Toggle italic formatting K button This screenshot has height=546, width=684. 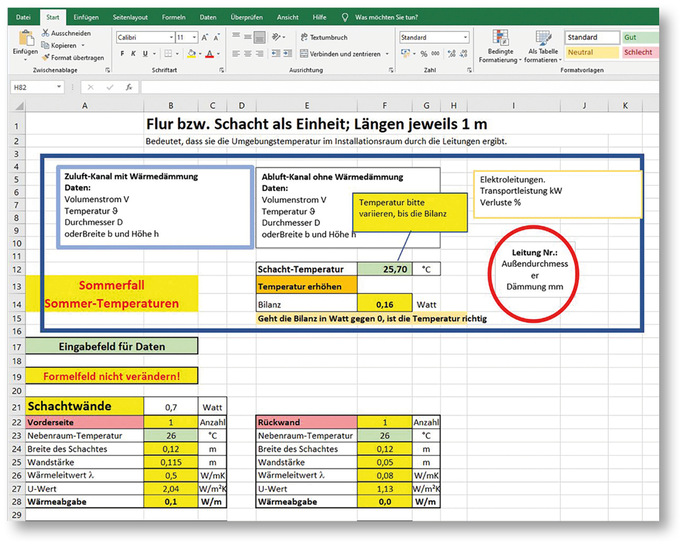(132, 53)
